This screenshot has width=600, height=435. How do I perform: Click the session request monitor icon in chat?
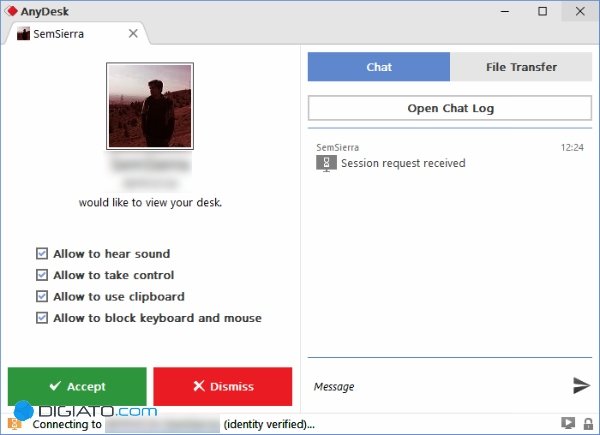(326, 163)
